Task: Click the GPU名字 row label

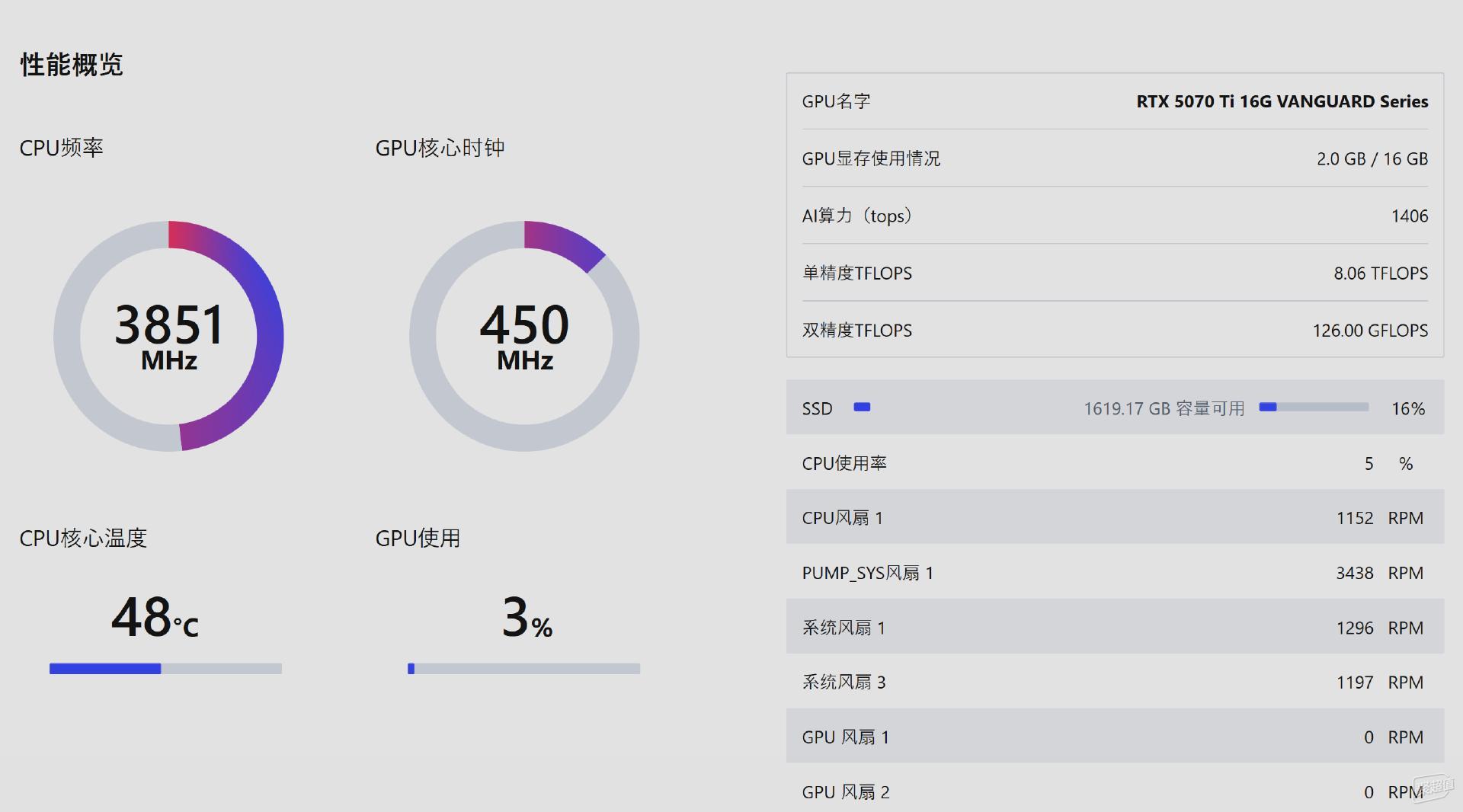Action: pos(836,101)
